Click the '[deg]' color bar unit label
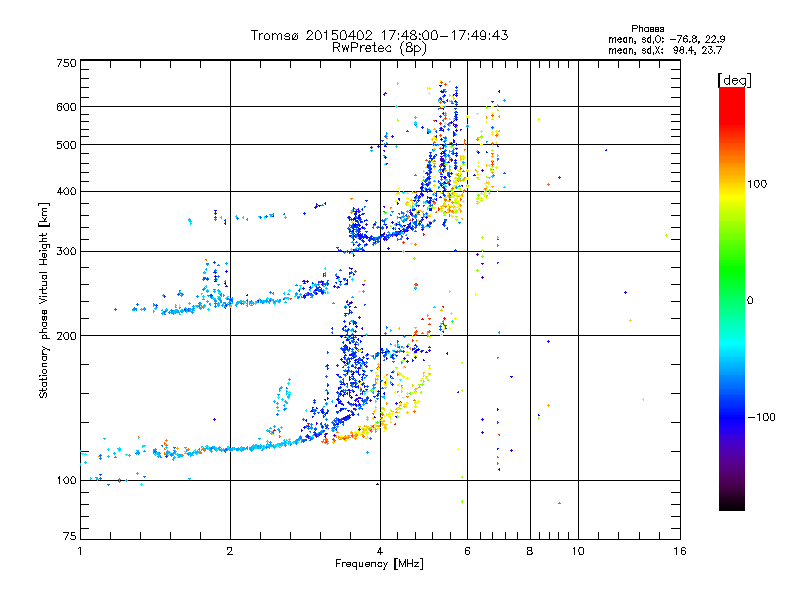This screenshot has height=600, width=800. coord(734,80)
